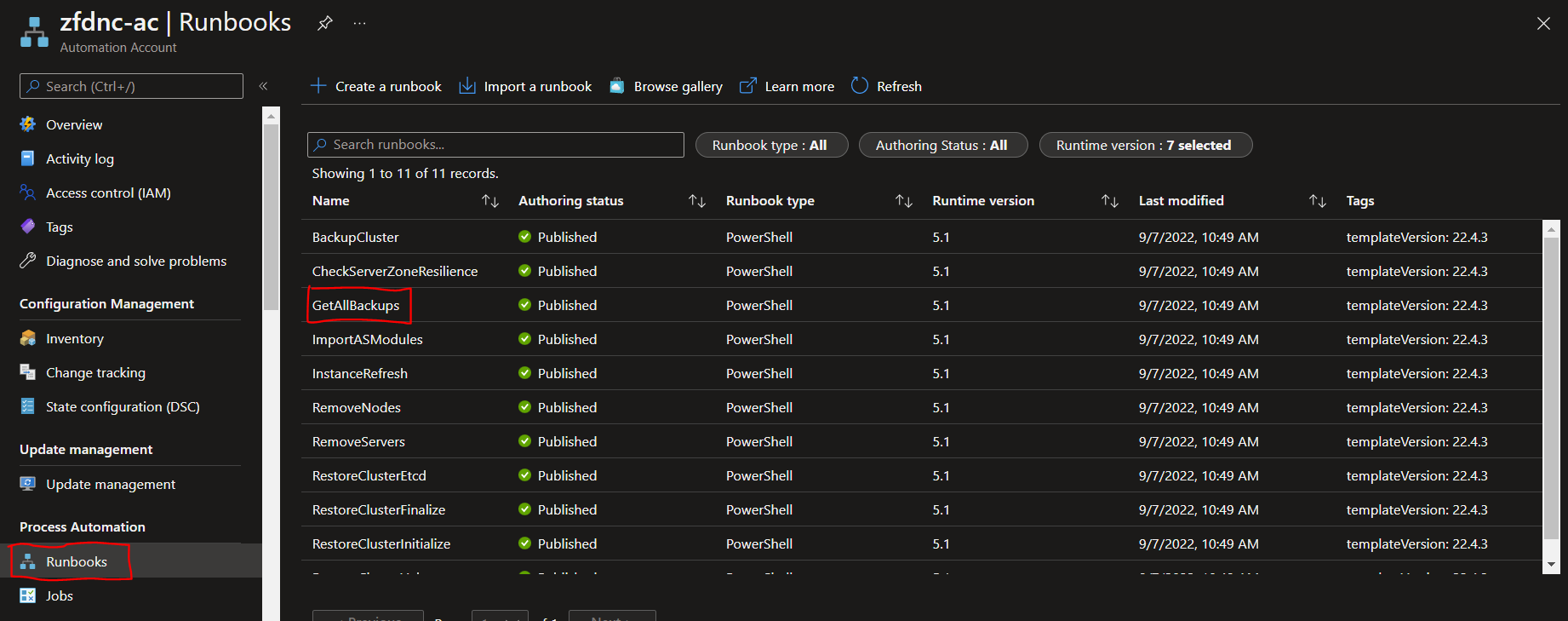
Task: Open the InstanceRefresh runbook
Action: pyautogui.click(x=360, y=373)
